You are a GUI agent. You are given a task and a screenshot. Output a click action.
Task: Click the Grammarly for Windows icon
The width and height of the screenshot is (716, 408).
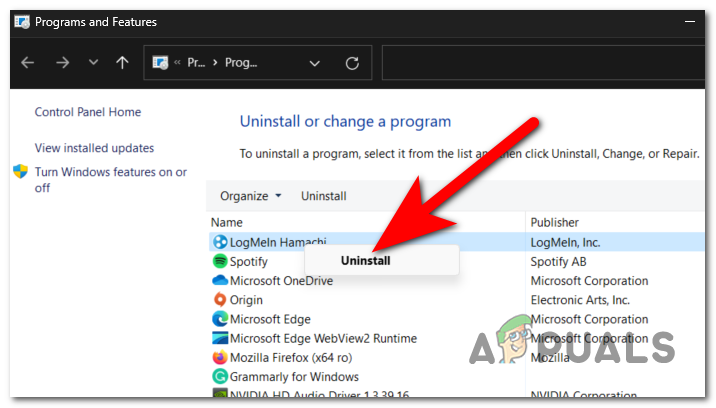pyautogui.click(x=220, y=376)
